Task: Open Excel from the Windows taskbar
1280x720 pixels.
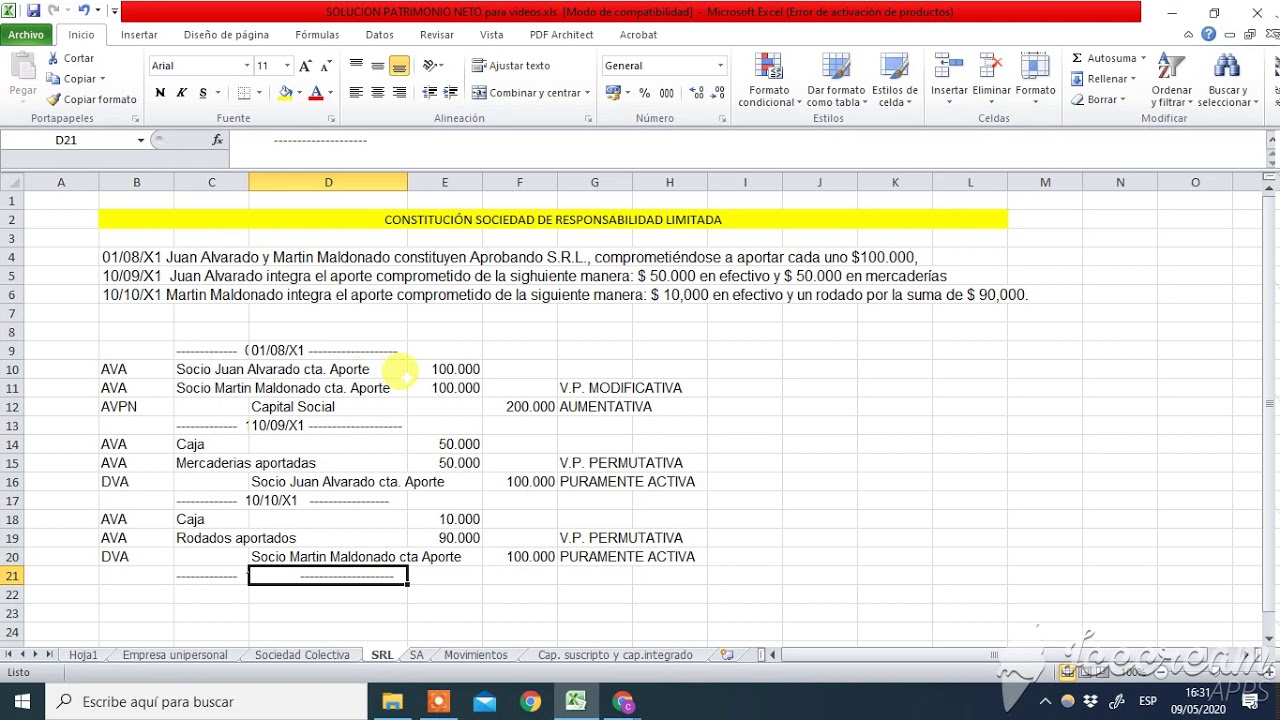Action: point(576,701)
